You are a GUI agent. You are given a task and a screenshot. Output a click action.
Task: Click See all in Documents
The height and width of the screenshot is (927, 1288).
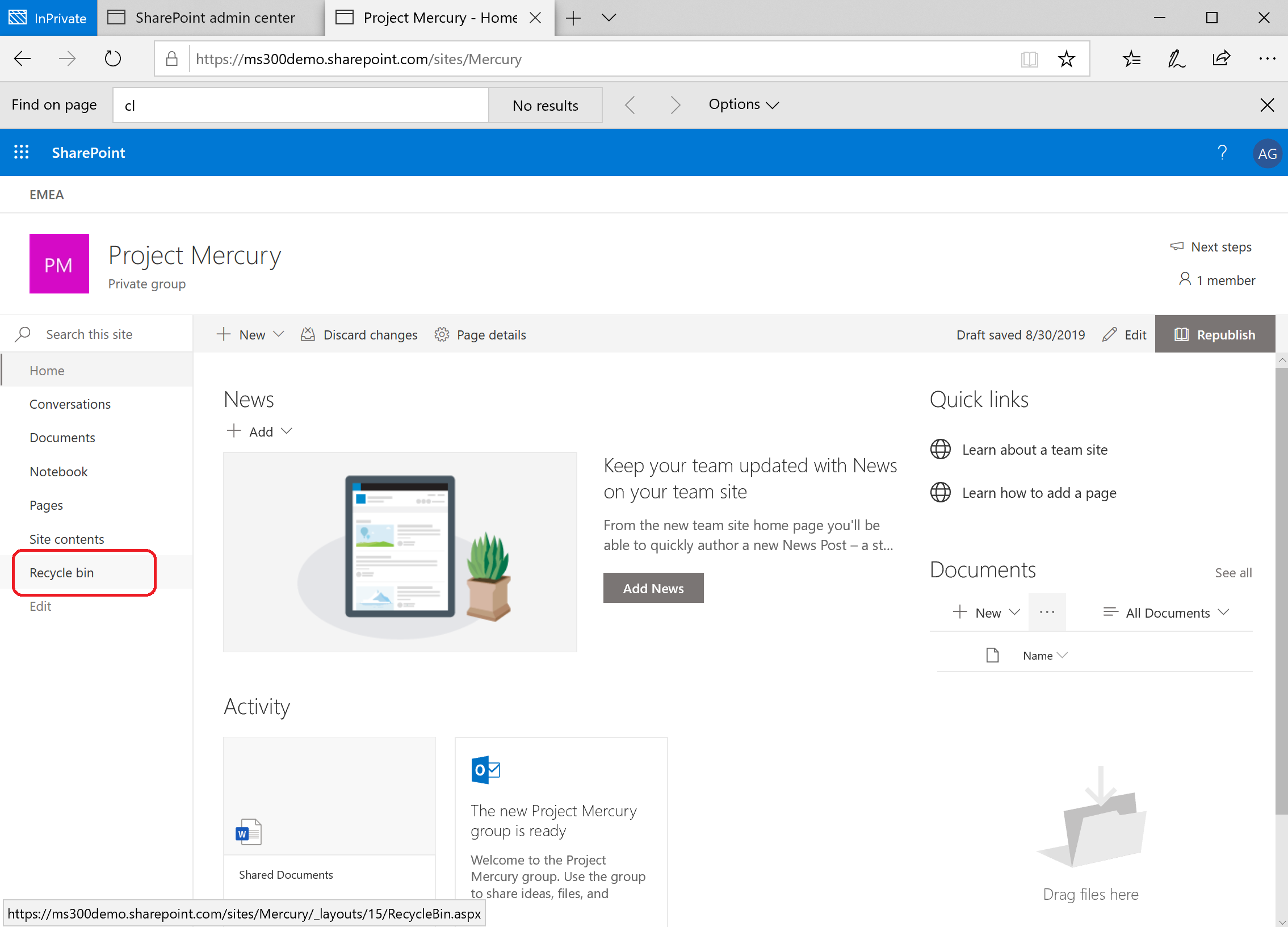coord(1233,573)
